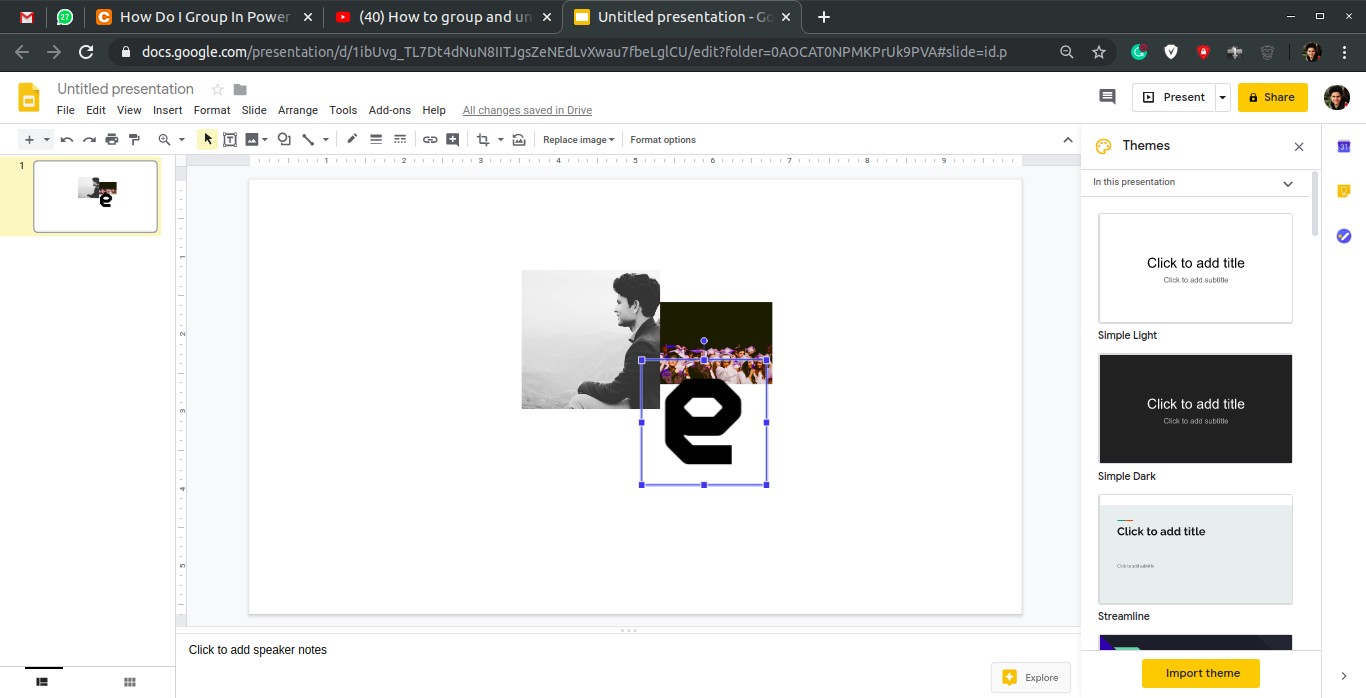Click the Insert link icon
This screenshot has width=1366, height=698.
point(430,140)
